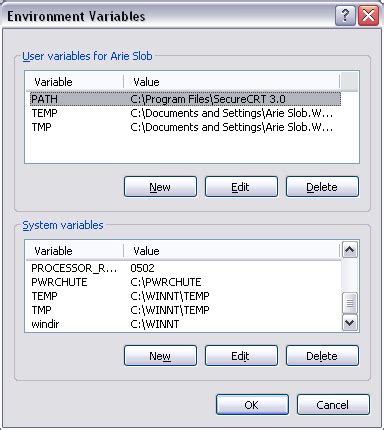Select the user TEMP variable row

[185, 113]
